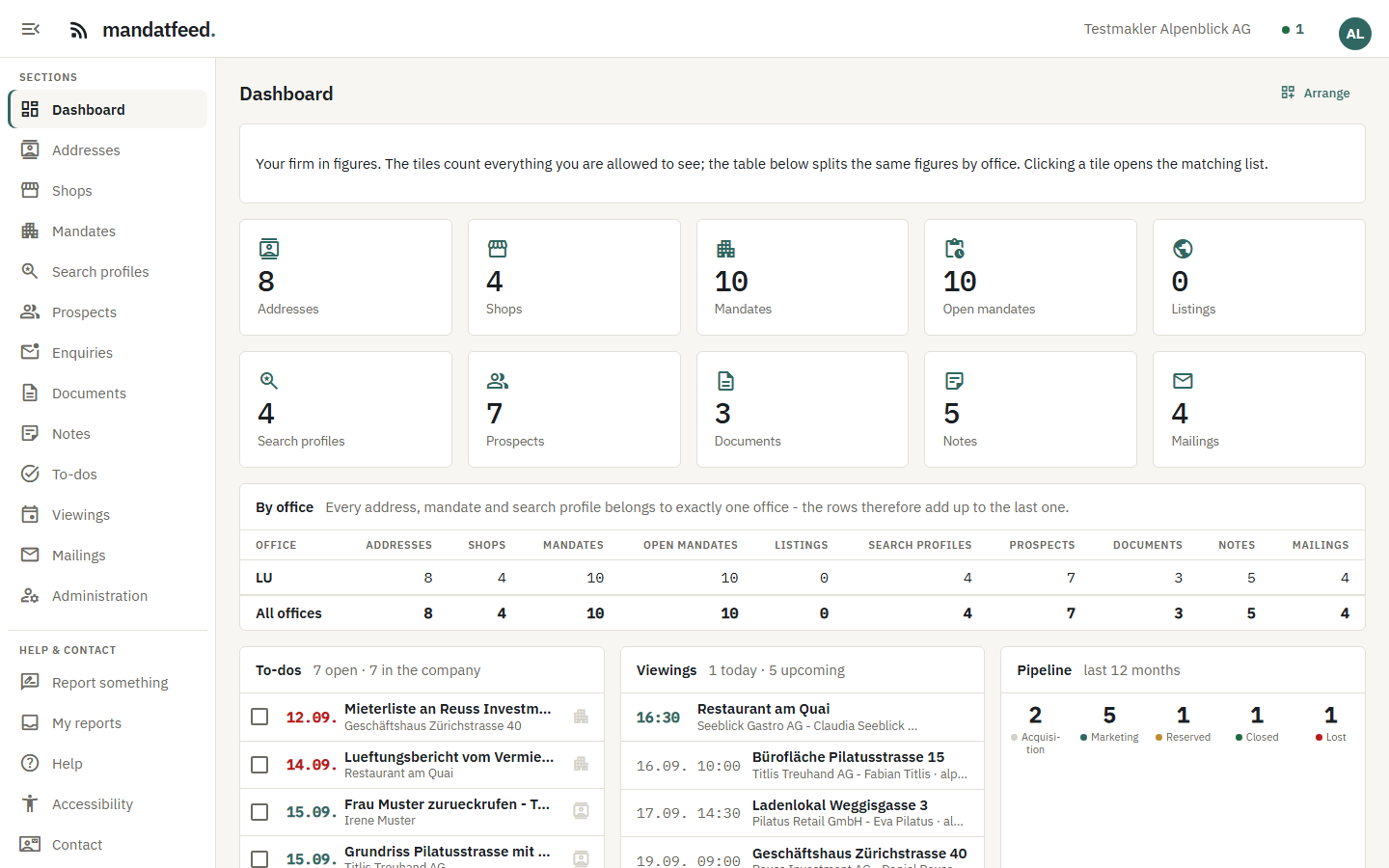Click the Acquisition pipeline count 2
Viewport: 1389px width, 868px height.
(1035, 715)
